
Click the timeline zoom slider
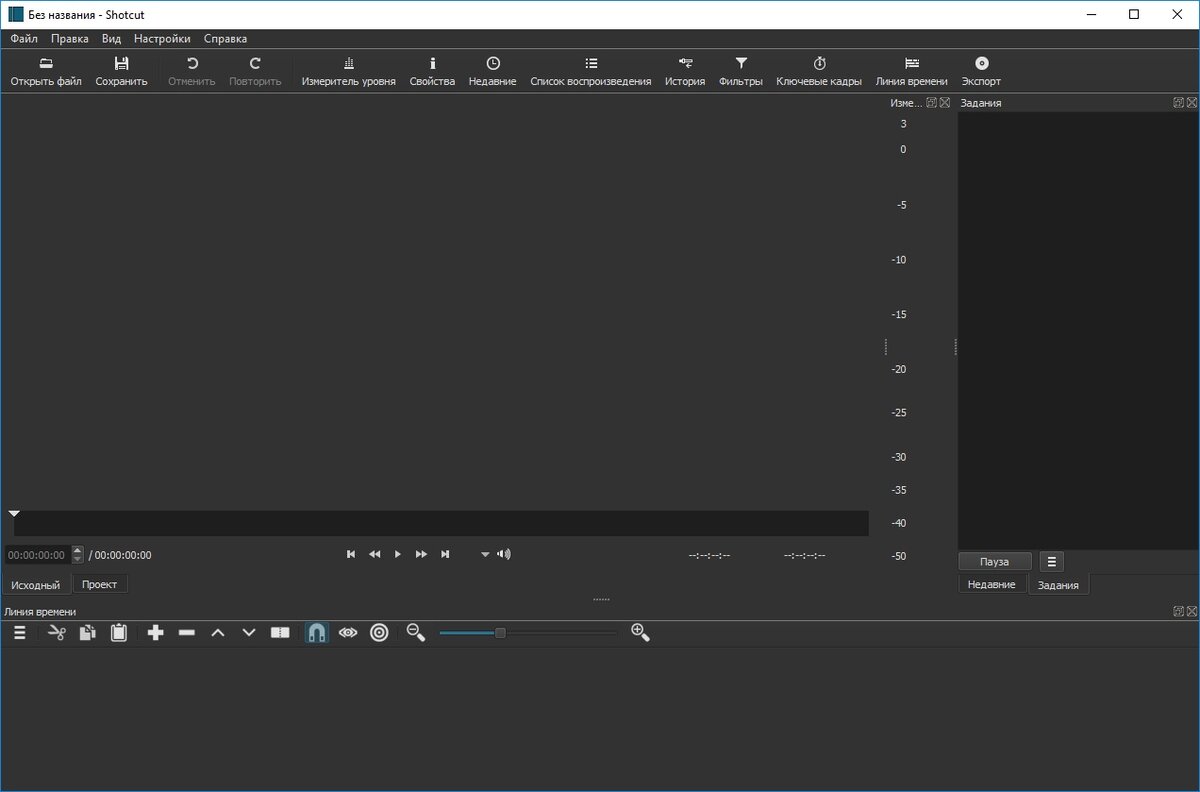(x=528, y=633)
